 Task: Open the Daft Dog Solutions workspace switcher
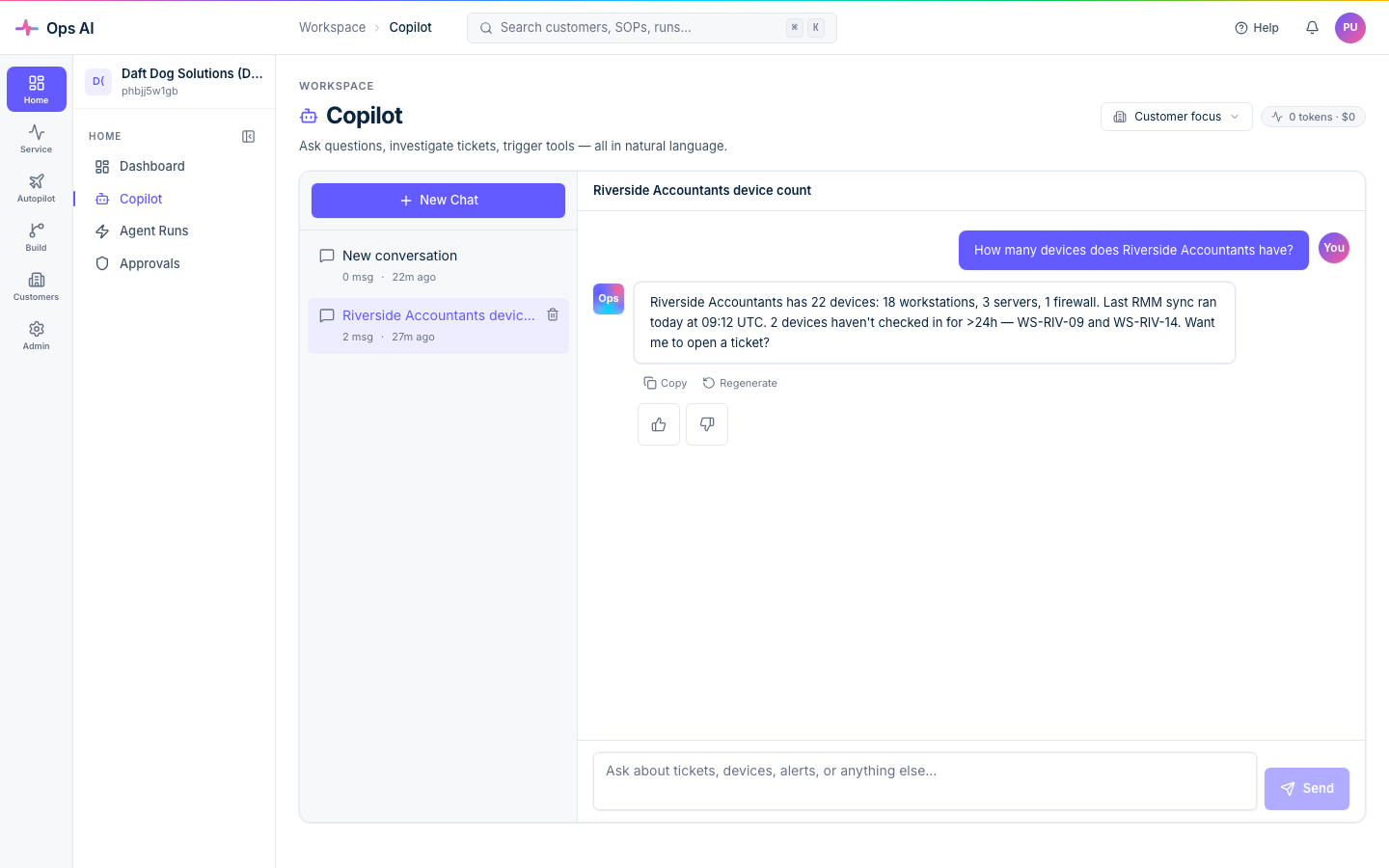(x=175, y=81)
